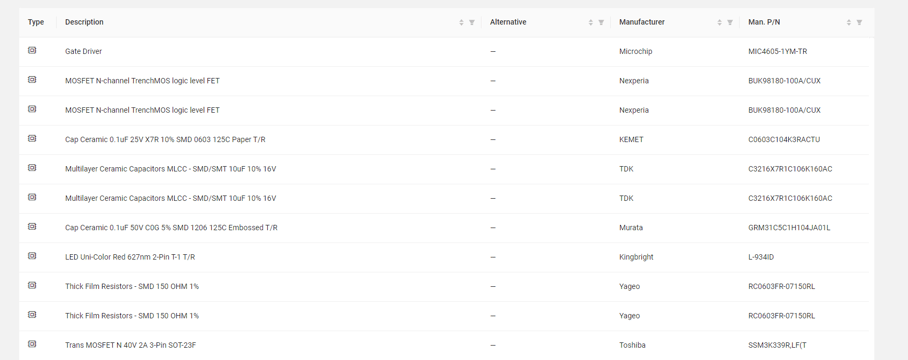Select the Kingbright manufacturer cell
Image resolution: width=908 pixels, height=360 pixels.
click(x=636, y=257)
